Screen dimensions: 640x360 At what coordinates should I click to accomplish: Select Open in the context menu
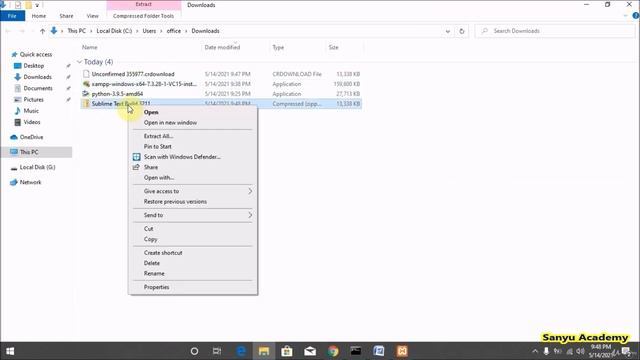click(x=151, y=112)
